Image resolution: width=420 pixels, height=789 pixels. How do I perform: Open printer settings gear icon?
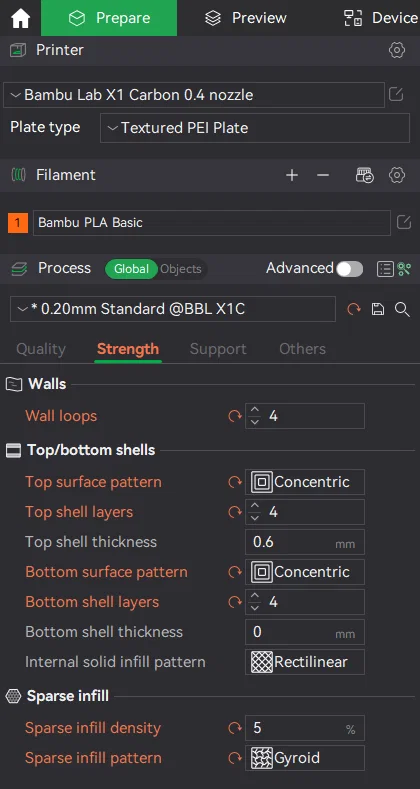pyautogui.click(x=397, y=50)
